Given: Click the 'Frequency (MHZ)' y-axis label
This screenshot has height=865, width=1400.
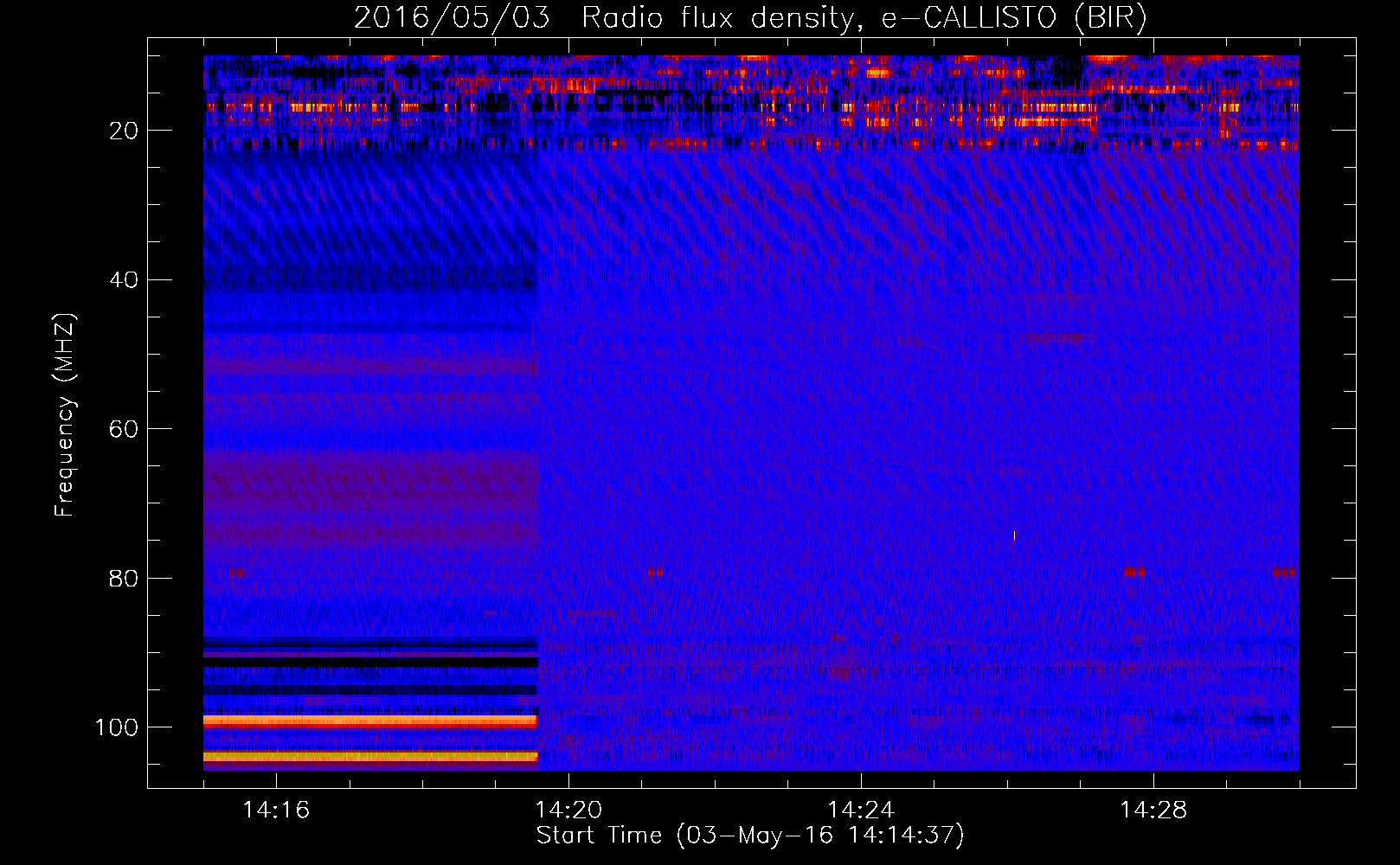Looking at the screenshot, I should pos(65,414).
